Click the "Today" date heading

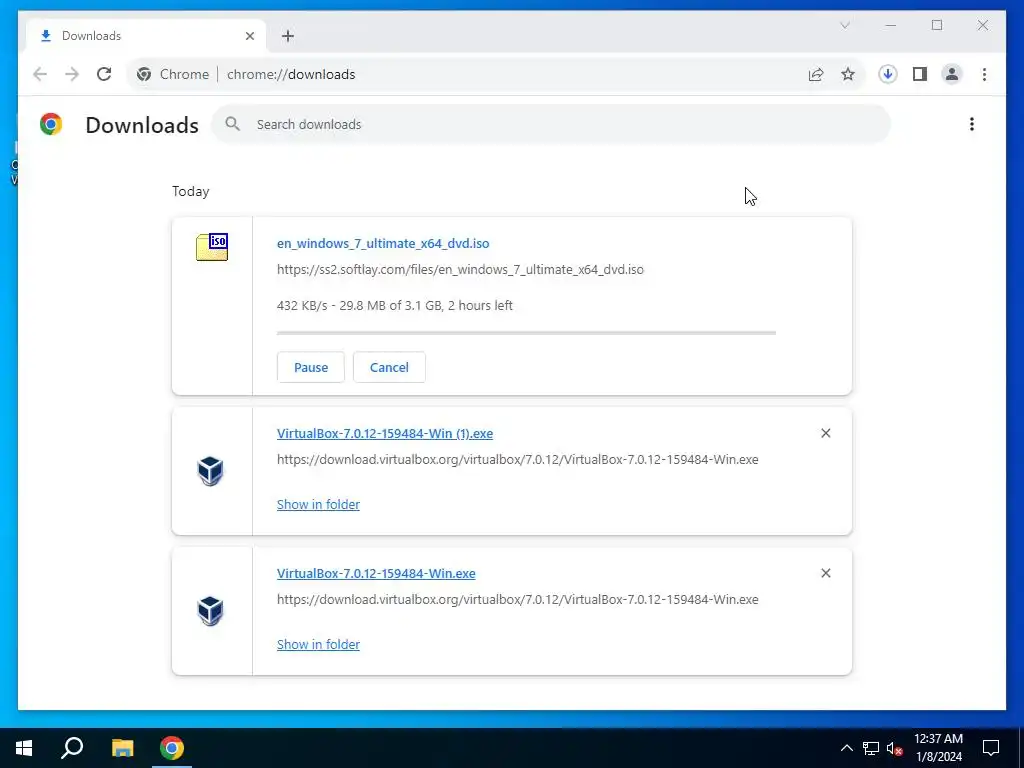[x=191, y=191]
